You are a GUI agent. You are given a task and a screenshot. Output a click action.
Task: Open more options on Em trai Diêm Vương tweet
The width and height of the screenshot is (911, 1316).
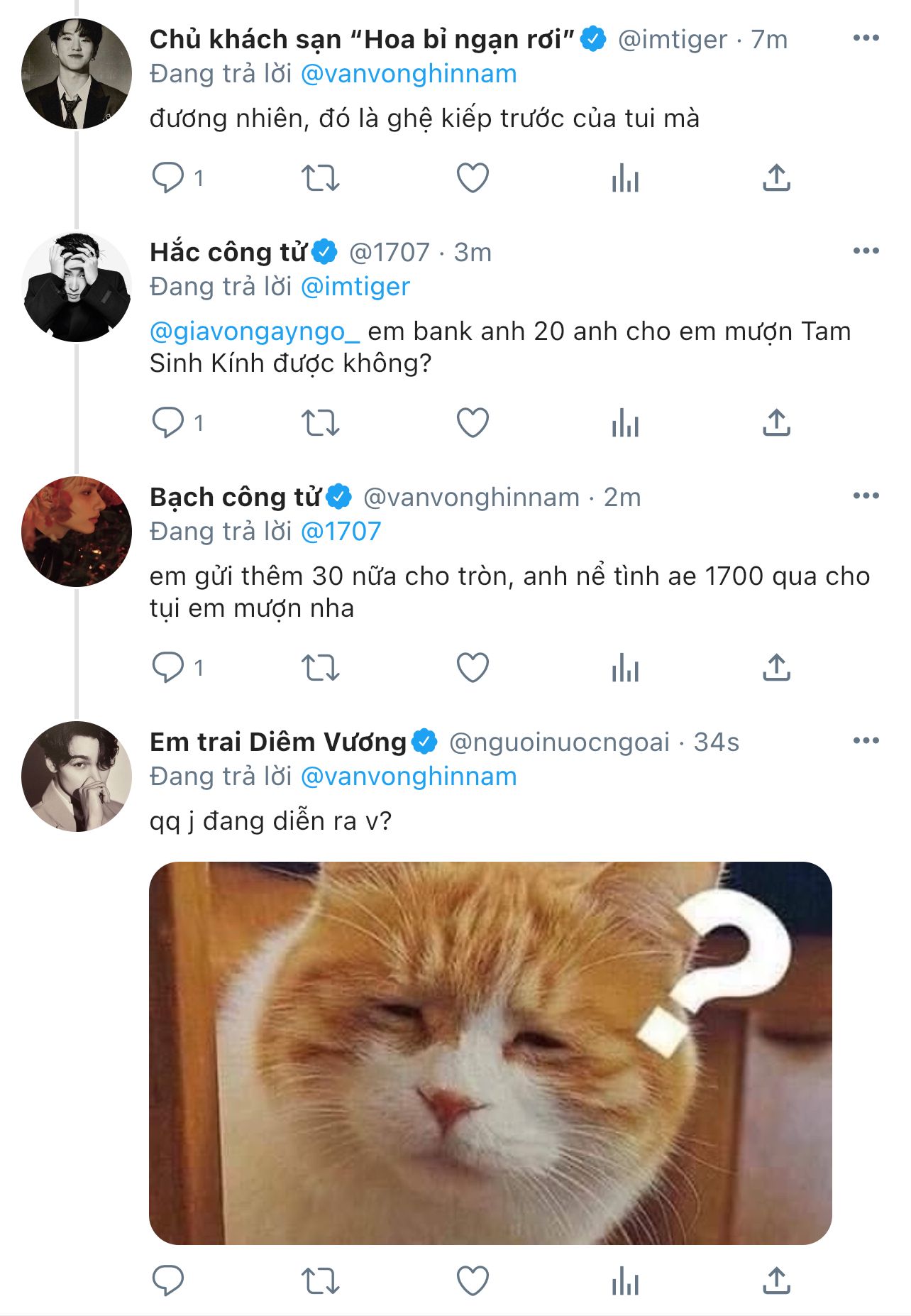click(x=866, y=741)
